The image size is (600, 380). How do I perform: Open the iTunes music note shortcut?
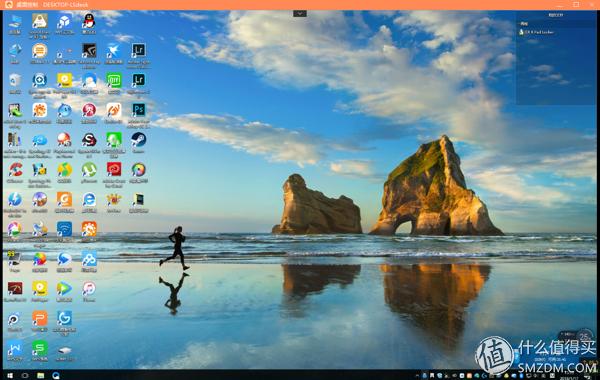point(89,291)
